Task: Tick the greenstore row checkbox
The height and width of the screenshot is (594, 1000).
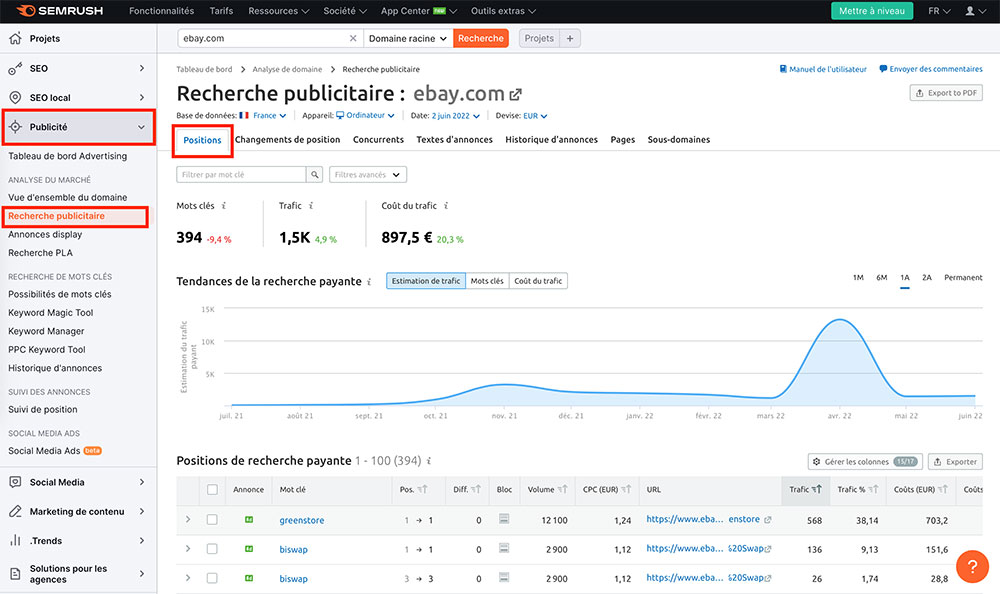Action: (212, 519)
